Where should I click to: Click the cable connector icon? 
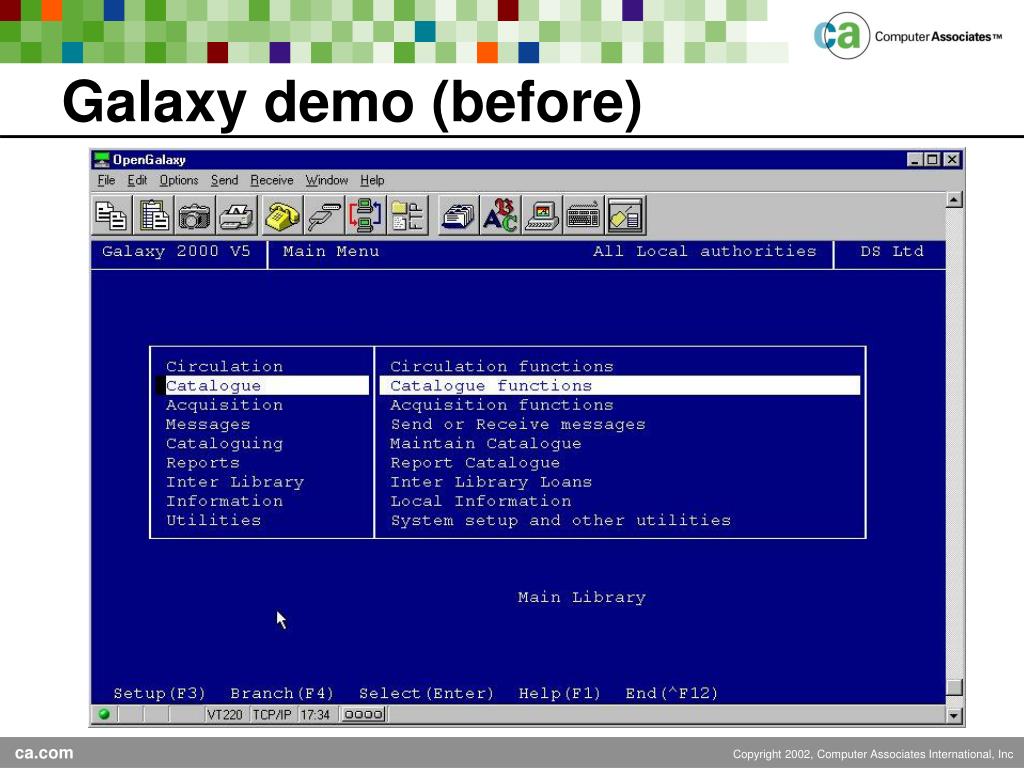pos(323,216)
